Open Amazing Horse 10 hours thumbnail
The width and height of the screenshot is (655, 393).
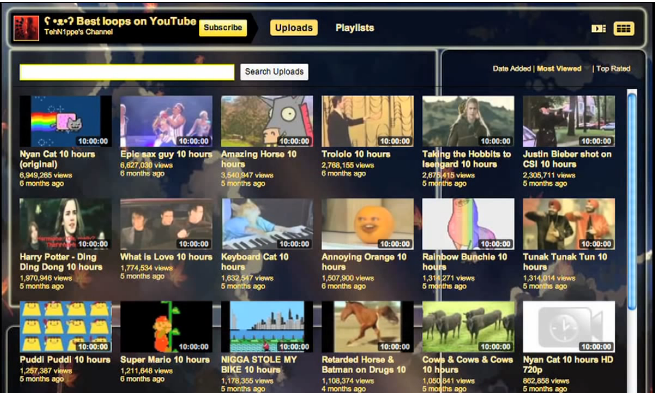(x=267, y=121)
